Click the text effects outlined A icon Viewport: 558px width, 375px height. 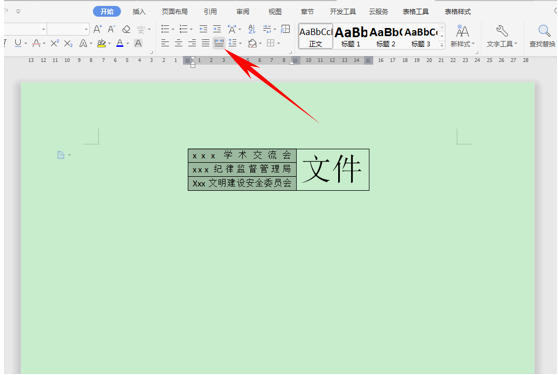point(83,43)
